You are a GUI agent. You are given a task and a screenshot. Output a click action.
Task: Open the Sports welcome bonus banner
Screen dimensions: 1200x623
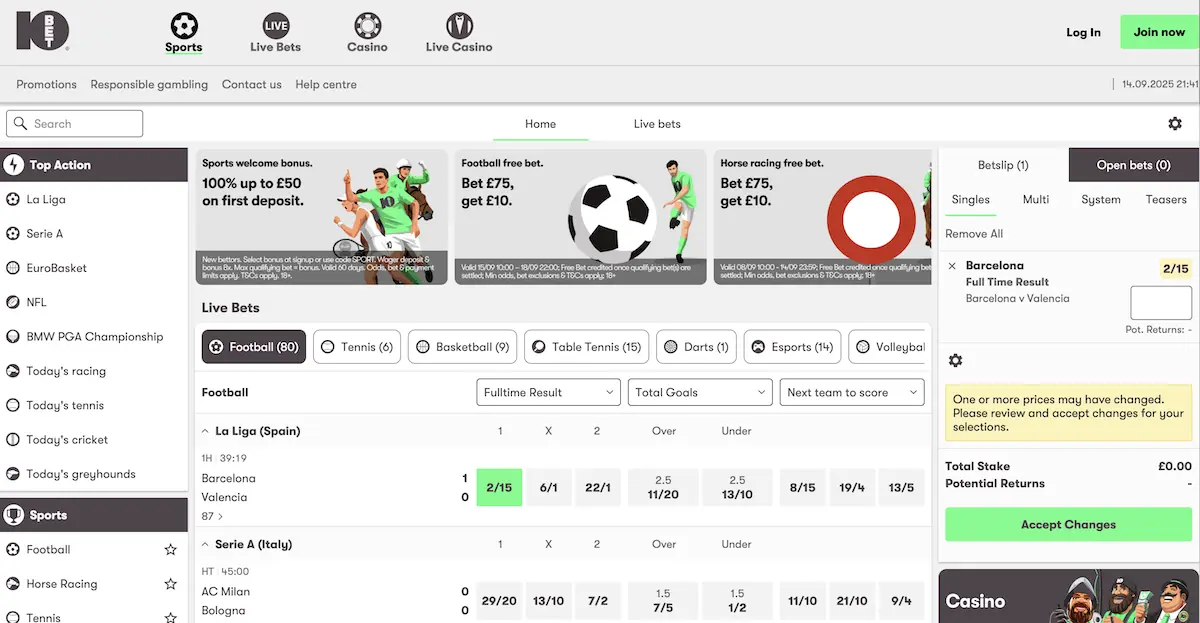click(321, 217)
